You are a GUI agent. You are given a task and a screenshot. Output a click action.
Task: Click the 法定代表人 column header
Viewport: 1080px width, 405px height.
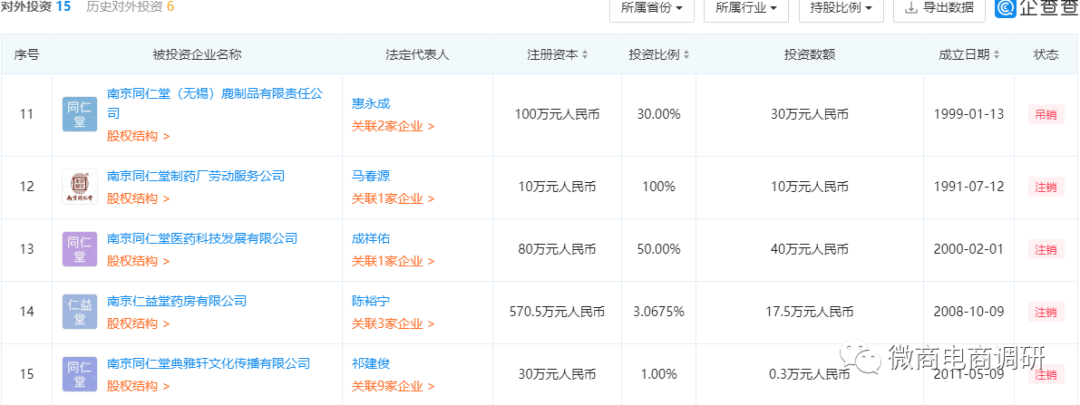pos(417,55)
